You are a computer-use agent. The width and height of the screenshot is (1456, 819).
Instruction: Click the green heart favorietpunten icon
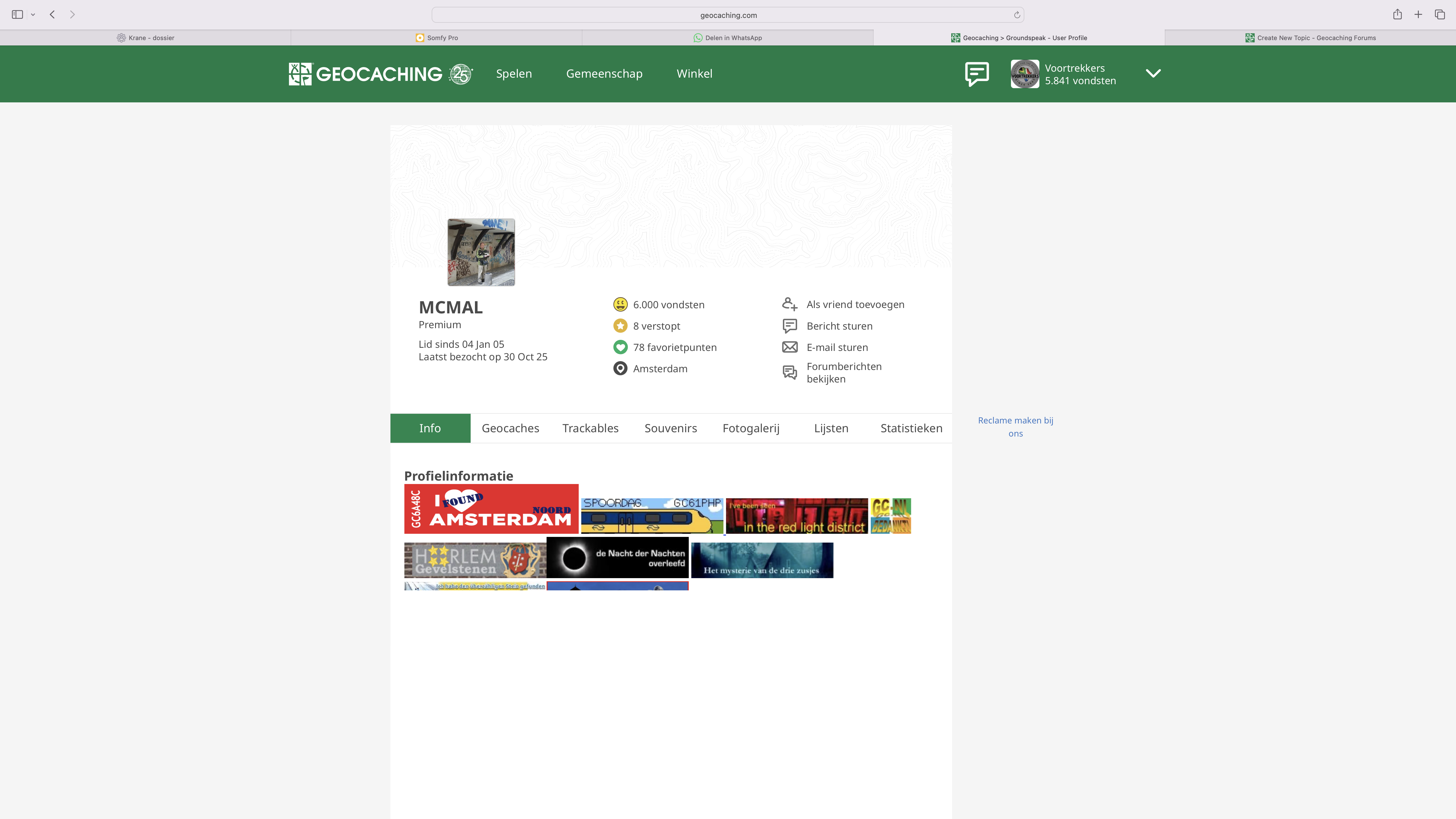(x=620, y=347)
